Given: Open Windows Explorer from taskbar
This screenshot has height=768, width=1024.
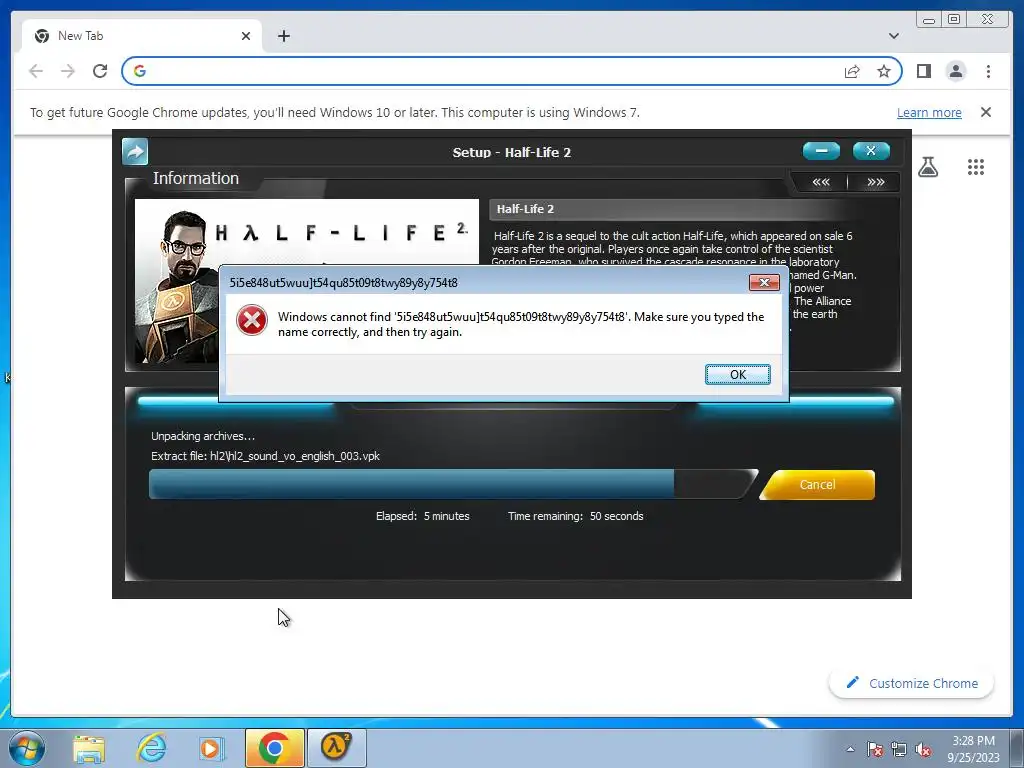Looking at the screenshot, I should 89,748.
